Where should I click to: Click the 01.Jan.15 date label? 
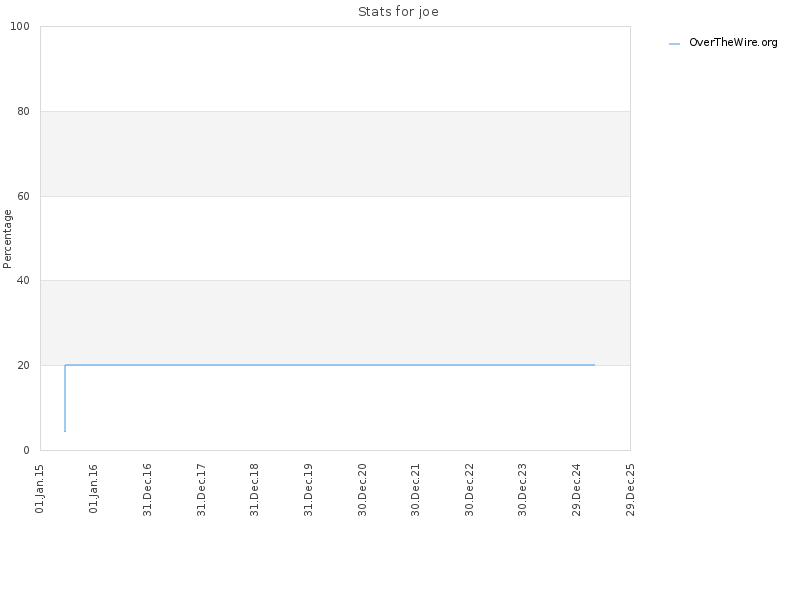(40, 489)
